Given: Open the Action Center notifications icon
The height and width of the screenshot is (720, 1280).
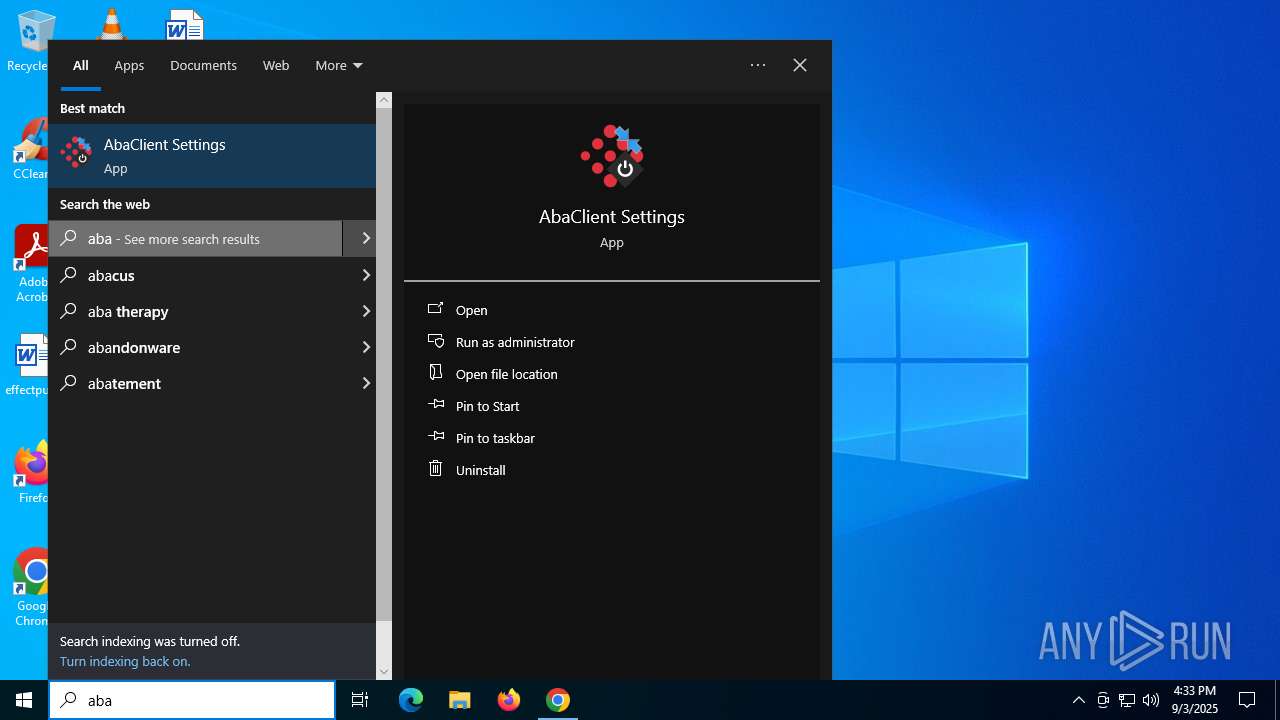Looking at the screenshot, I should pos(1247,700).
